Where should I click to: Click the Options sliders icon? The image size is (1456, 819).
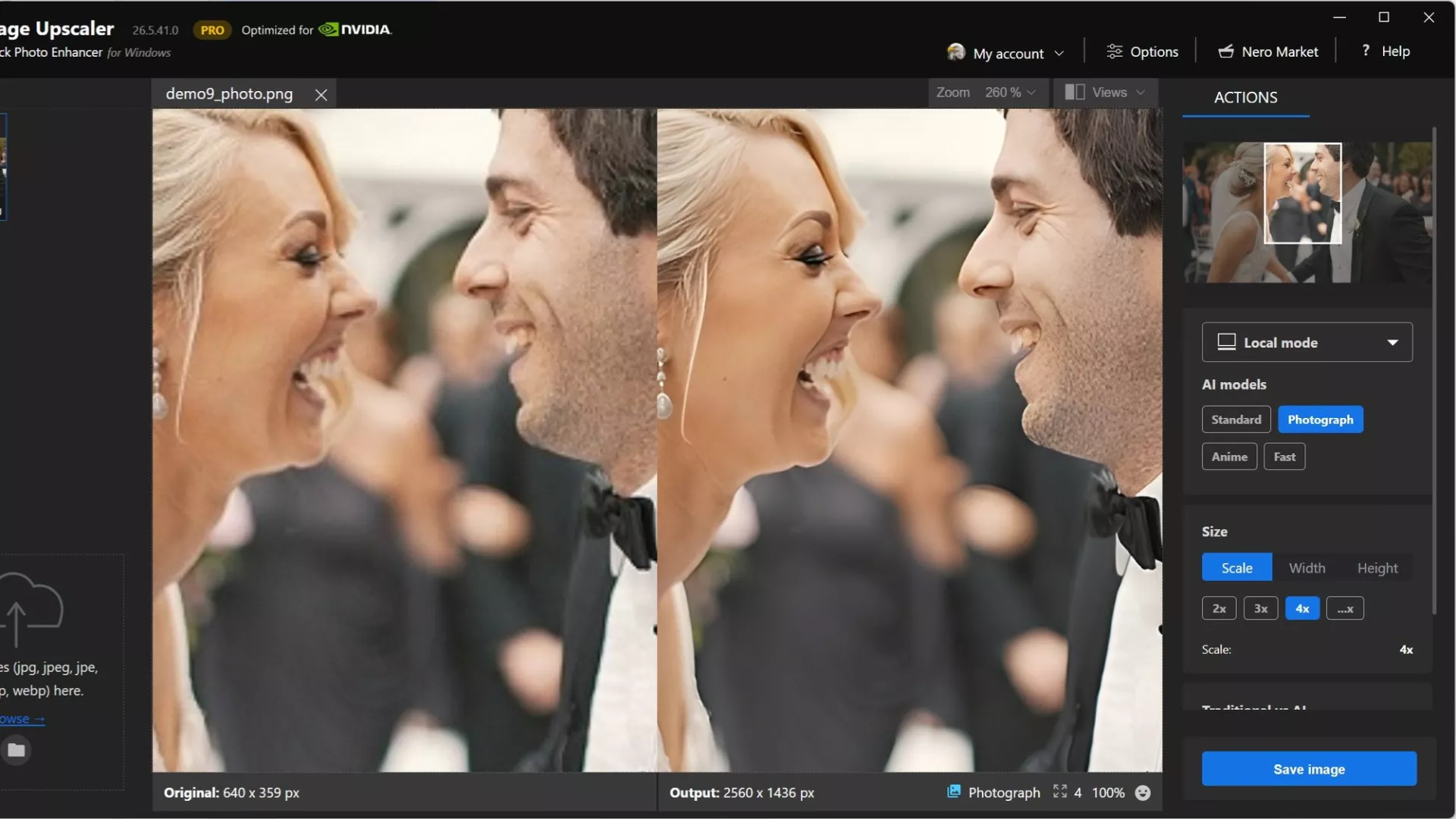tap(1114, 52)
